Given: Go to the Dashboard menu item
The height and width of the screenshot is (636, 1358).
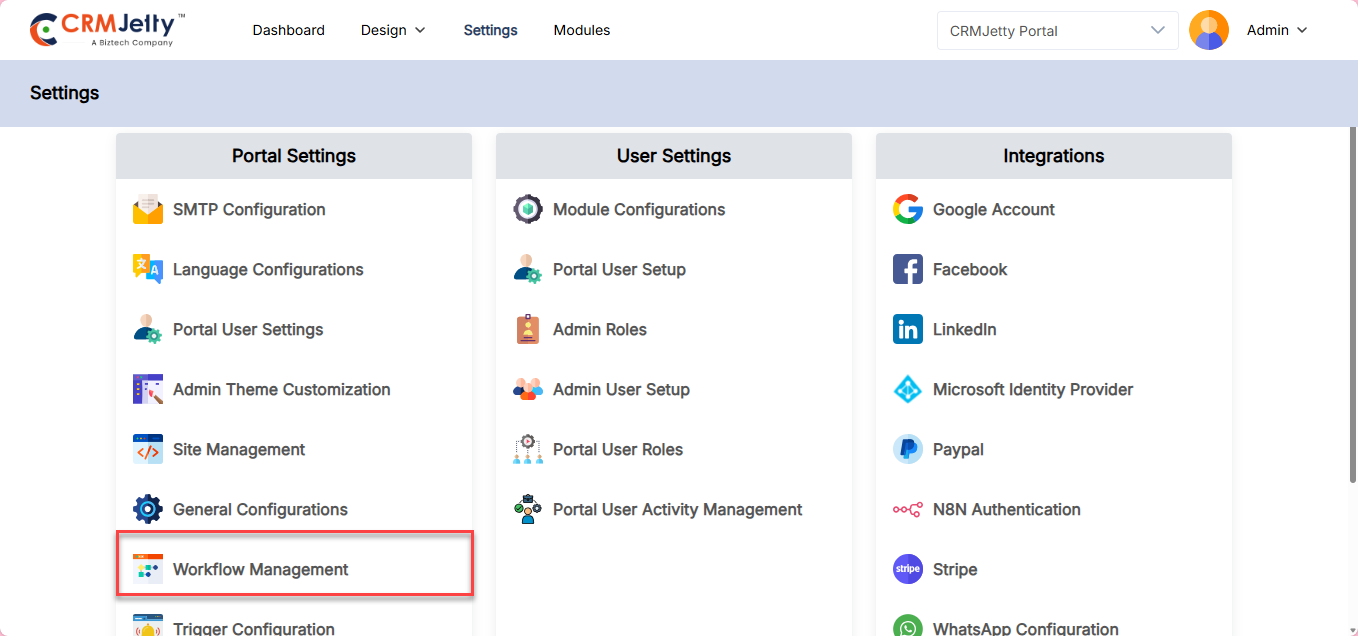Looking at the screenshot, I should click(x=288, y=30).
